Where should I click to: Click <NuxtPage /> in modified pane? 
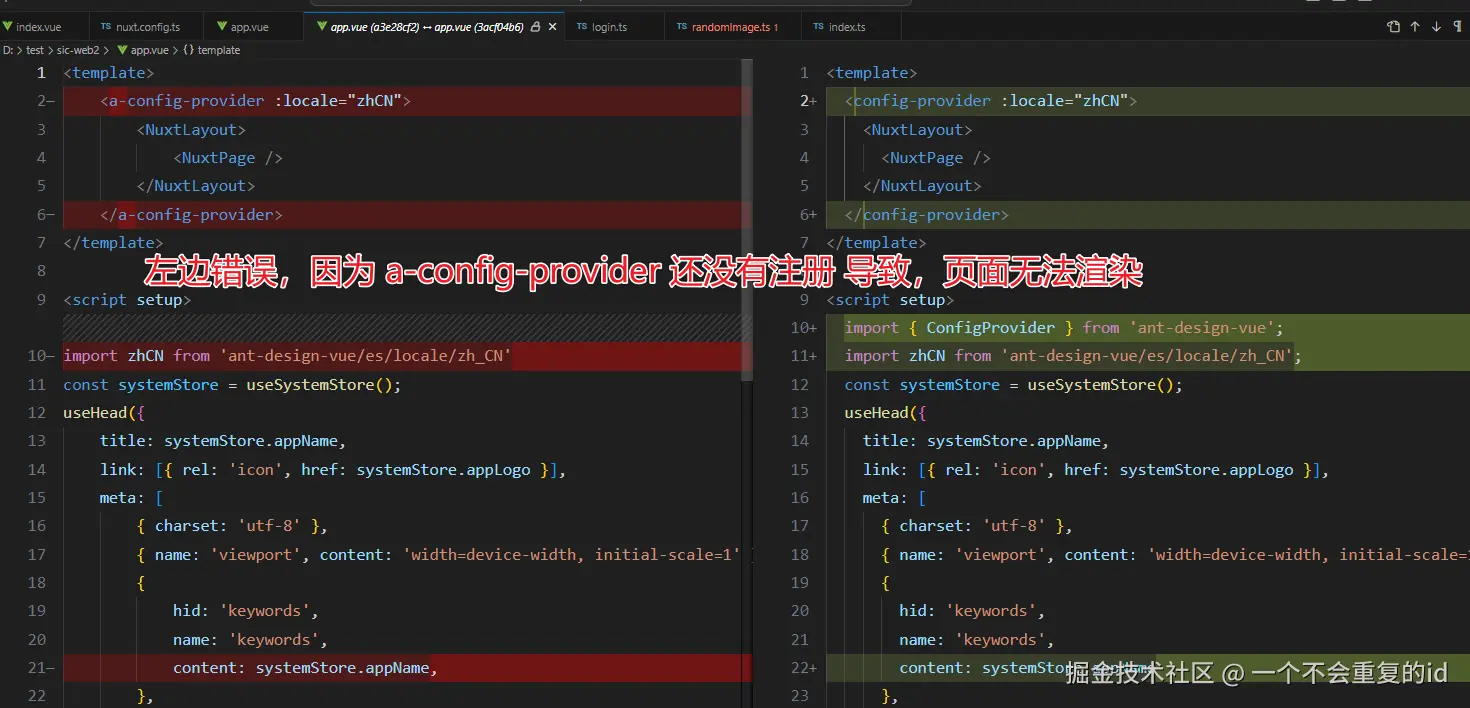coord(936,158)
